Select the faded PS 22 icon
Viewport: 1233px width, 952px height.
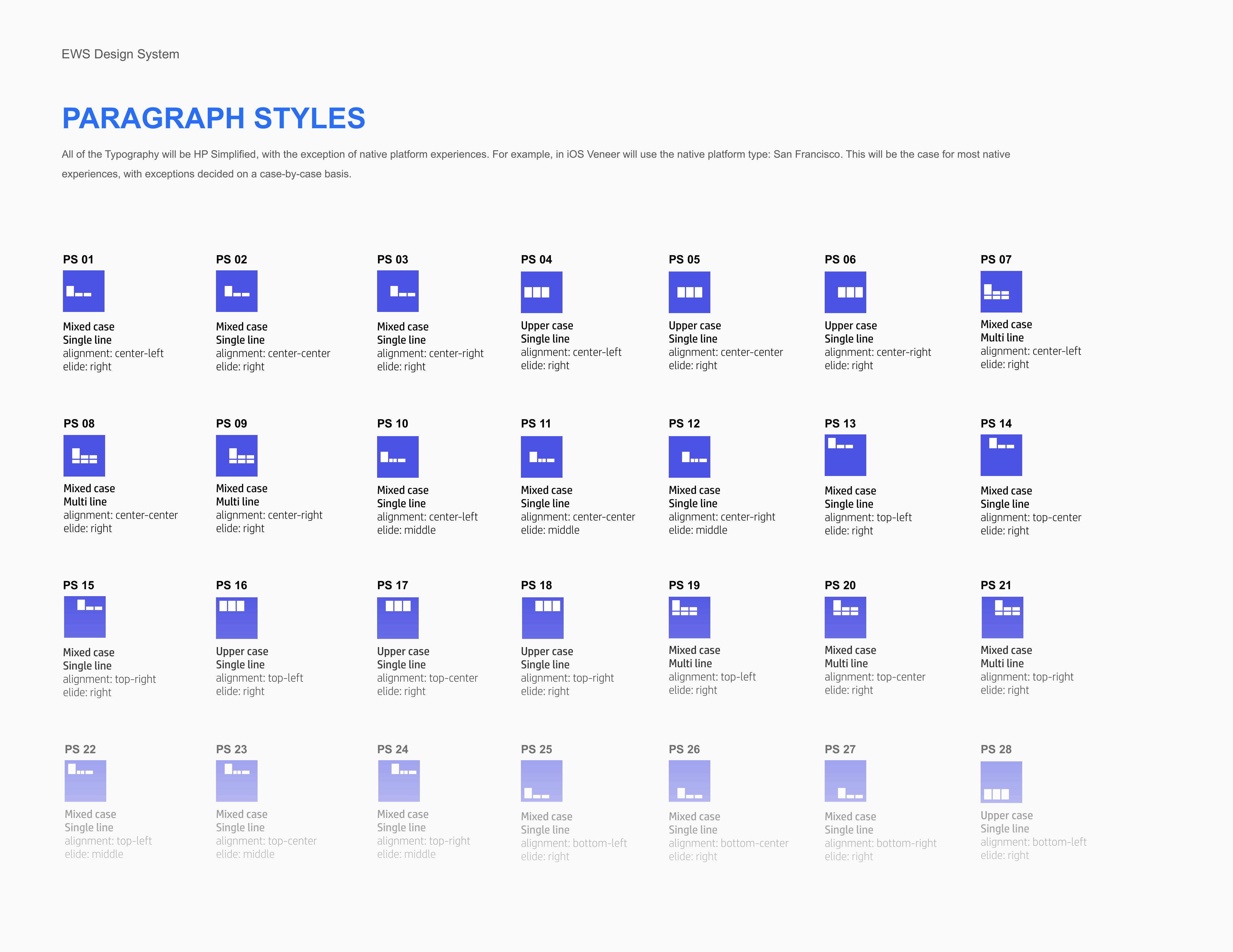[85, 781]
